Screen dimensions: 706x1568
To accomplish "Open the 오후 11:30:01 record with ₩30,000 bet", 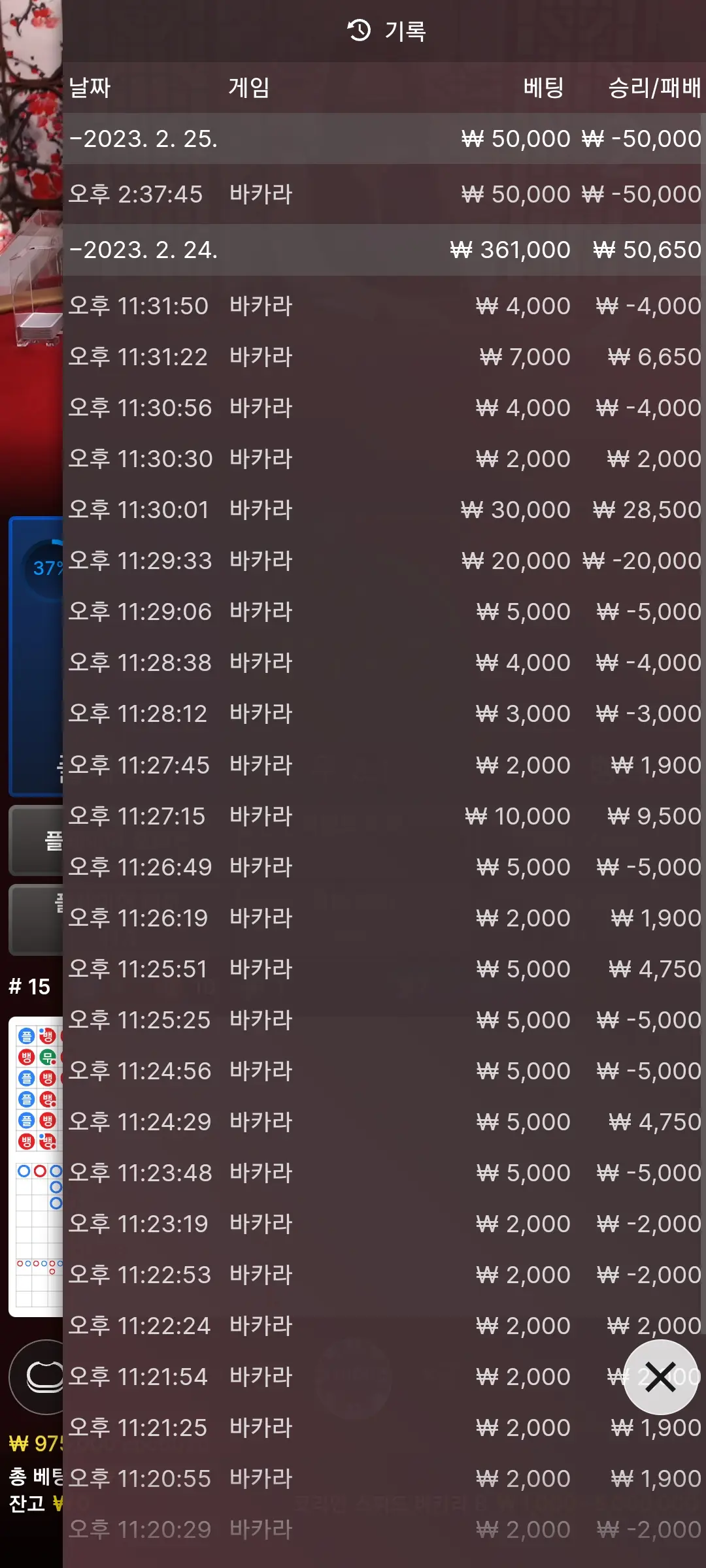I will pyautogui.click(x=384, y=510).
